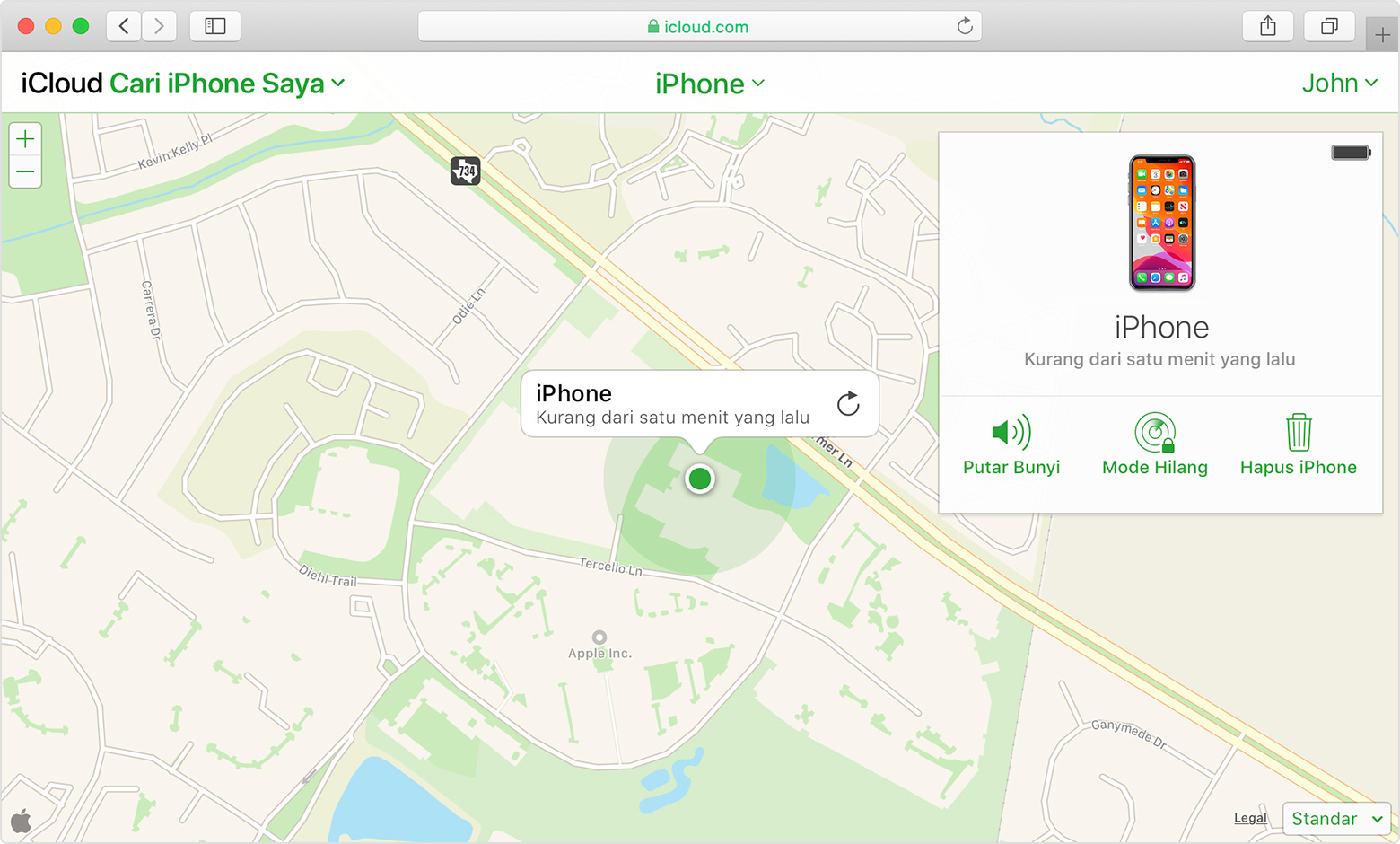This screenshot has width=1400, height=844.
Task: Reload the page in the address bar
Action: (965, 26)
